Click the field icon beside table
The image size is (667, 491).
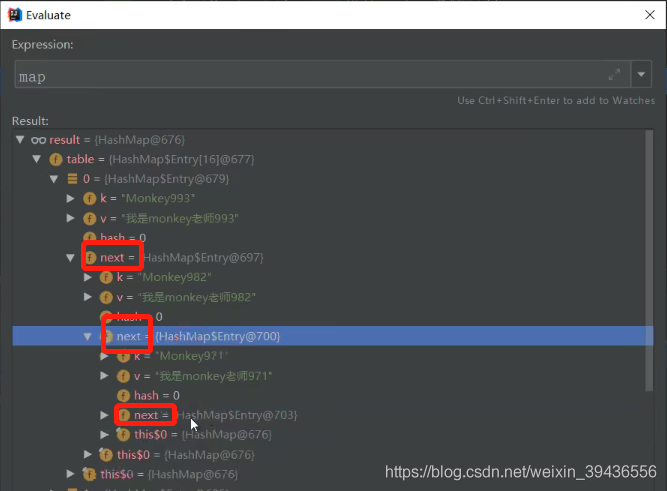click(56, 160)
